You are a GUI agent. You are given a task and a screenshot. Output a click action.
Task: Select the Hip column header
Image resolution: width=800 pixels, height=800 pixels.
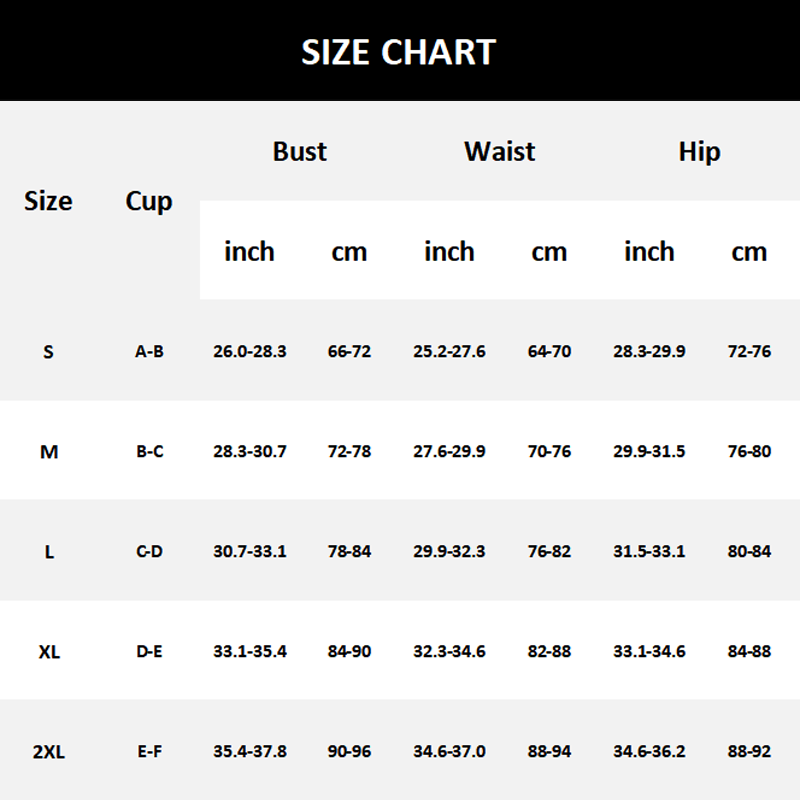point(699,152)
